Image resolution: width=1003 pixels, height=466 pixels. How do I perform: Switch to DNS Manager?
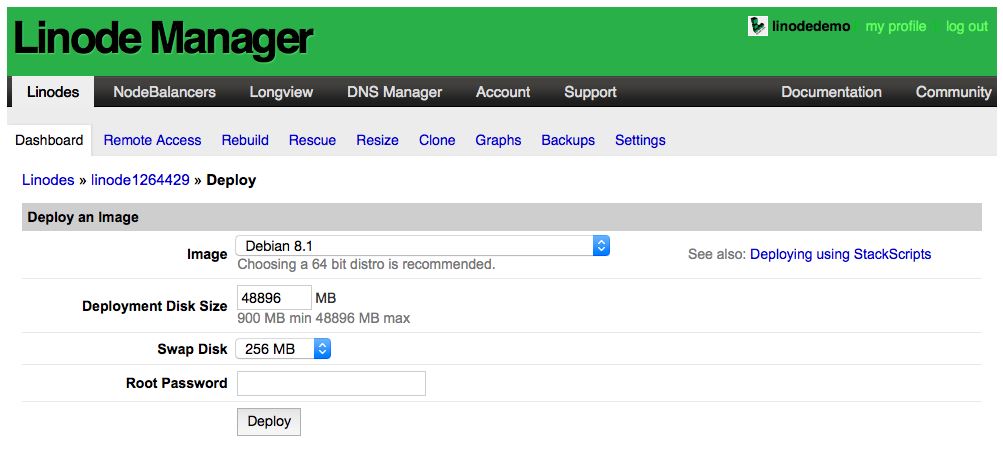tap(395, 92)
